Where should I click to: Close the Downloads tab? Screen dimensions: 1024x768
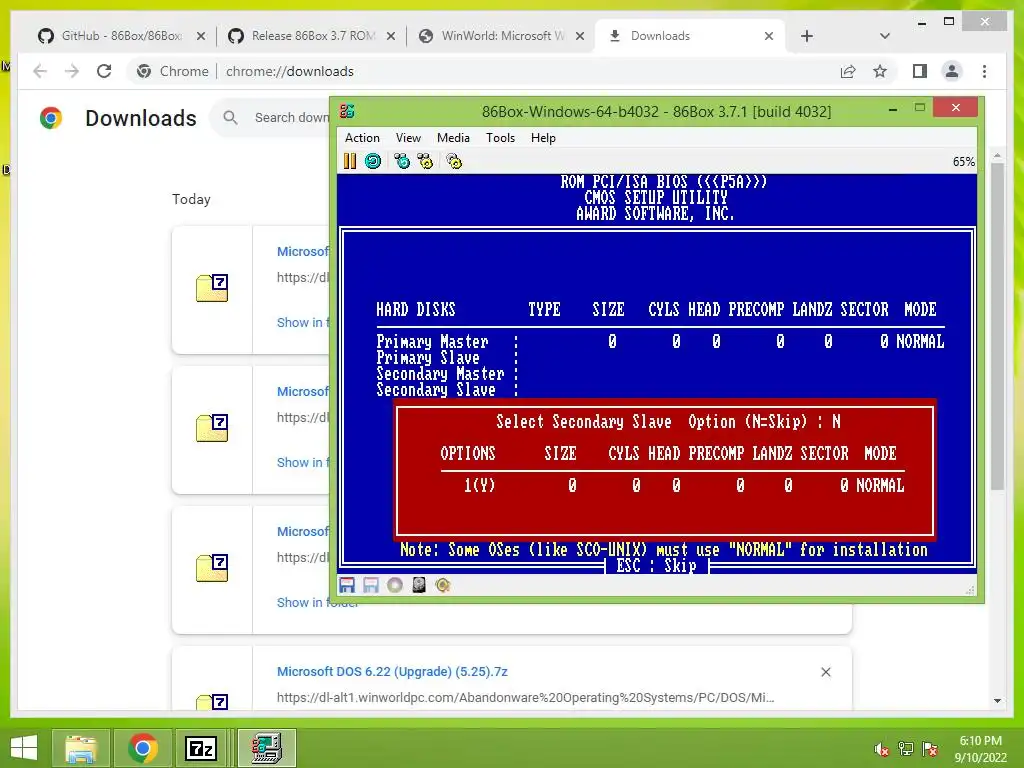[769, 36]
